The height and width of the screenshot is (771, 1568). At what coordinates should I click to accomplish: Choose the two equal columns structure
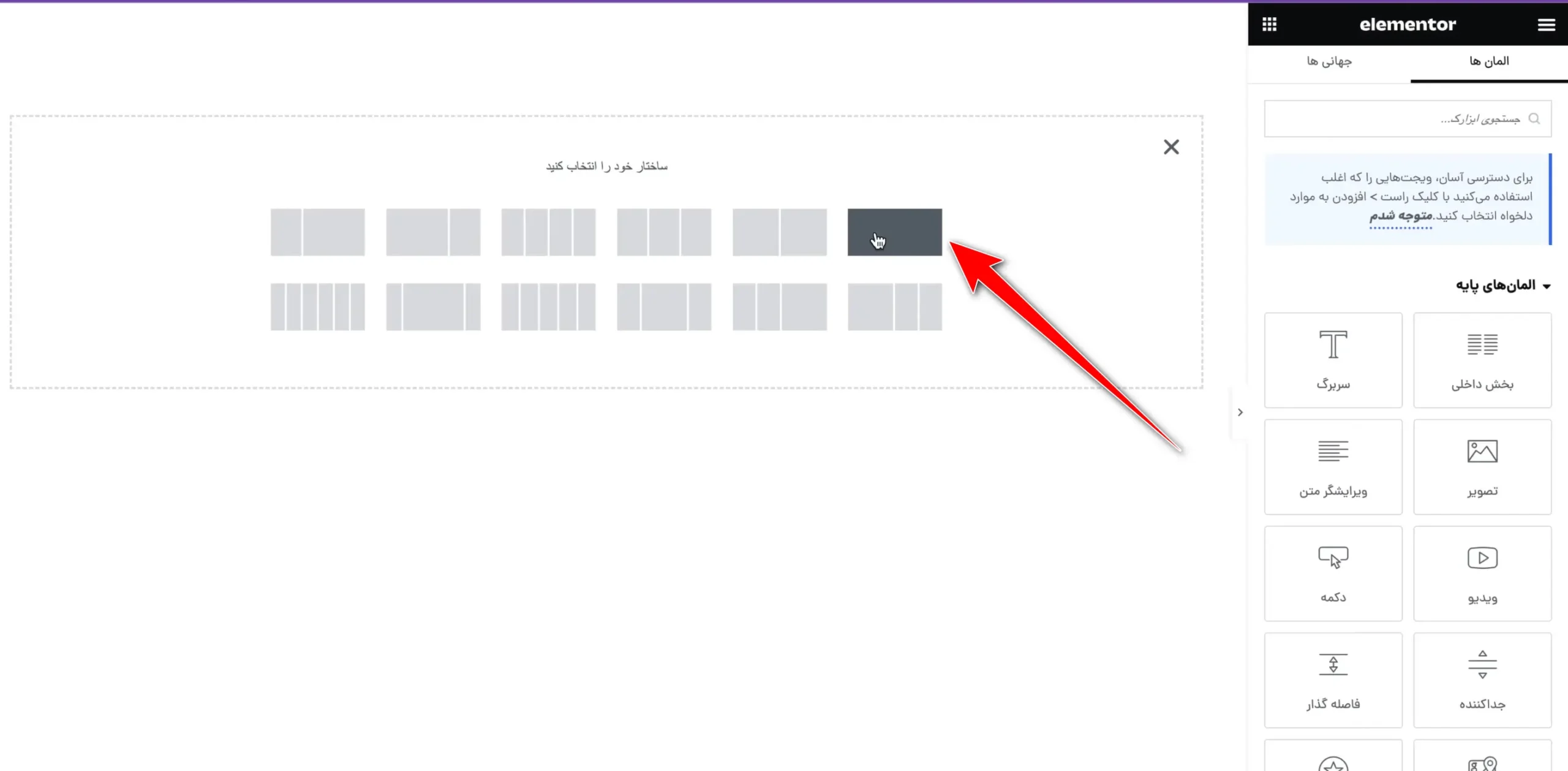point(779,232)
